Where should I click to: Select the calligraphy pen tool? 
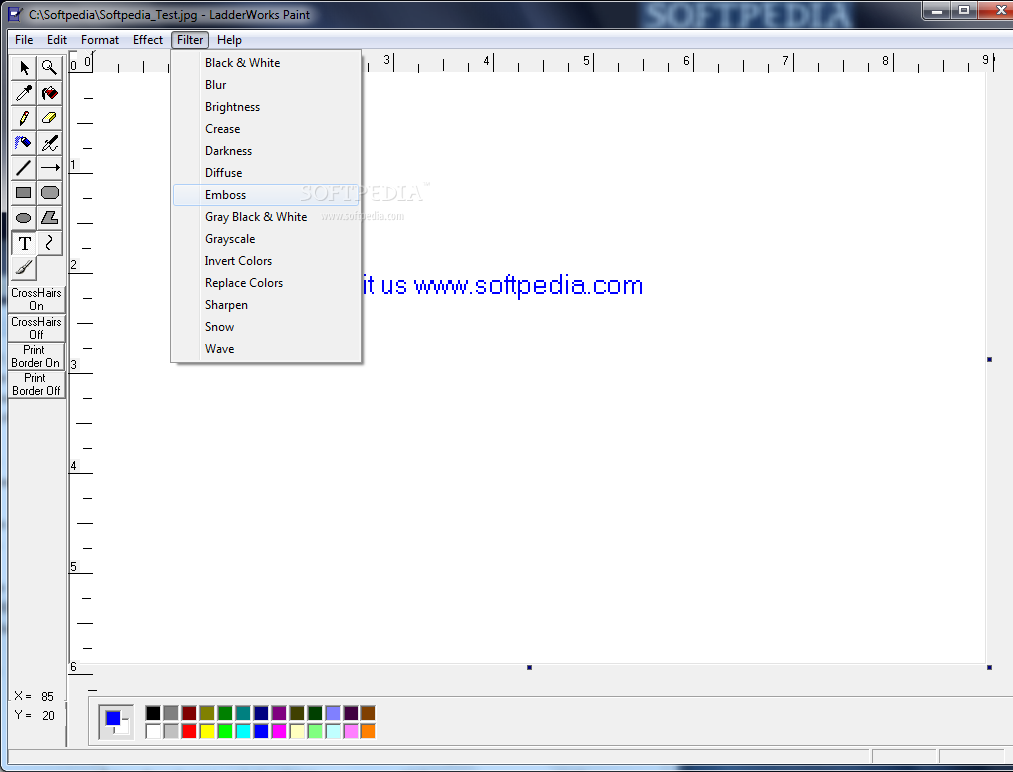[49, 143]
